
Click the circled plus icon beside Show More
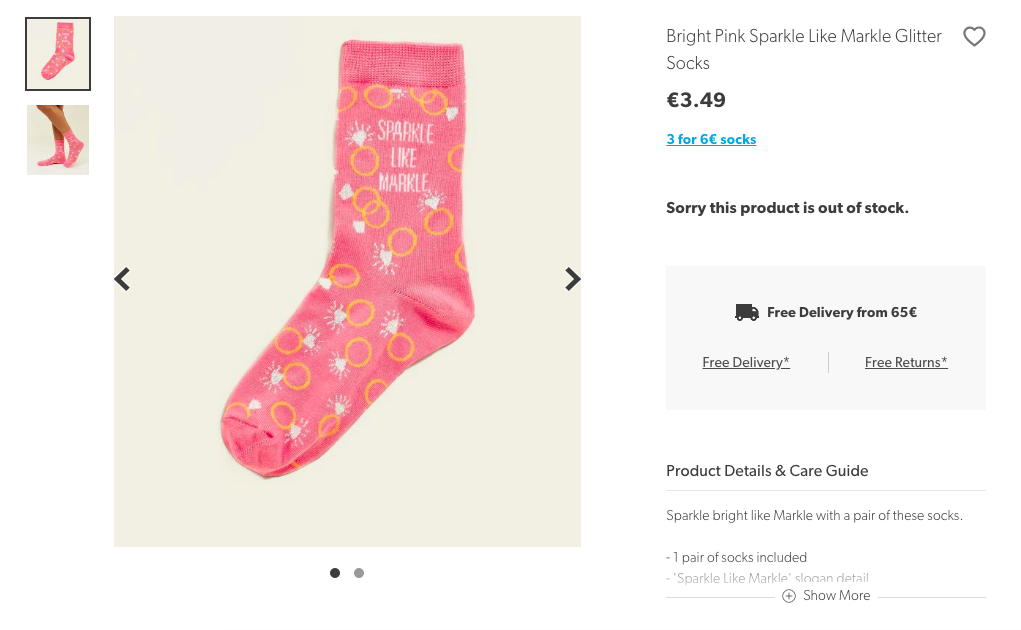pyautogui.click(x=789, y=596)
